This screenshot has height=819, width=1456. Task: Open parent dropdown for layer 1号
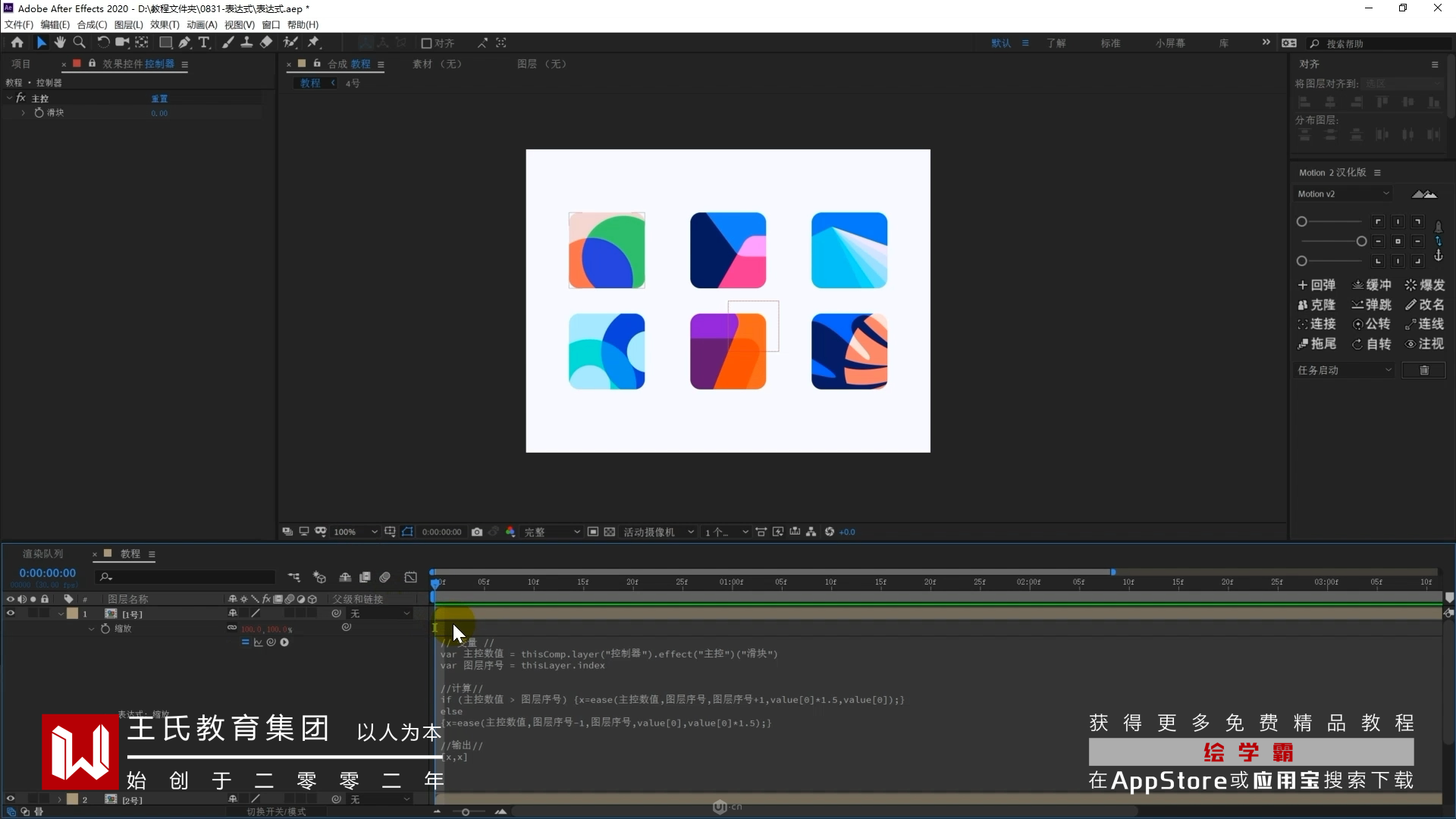coord(380,613)
